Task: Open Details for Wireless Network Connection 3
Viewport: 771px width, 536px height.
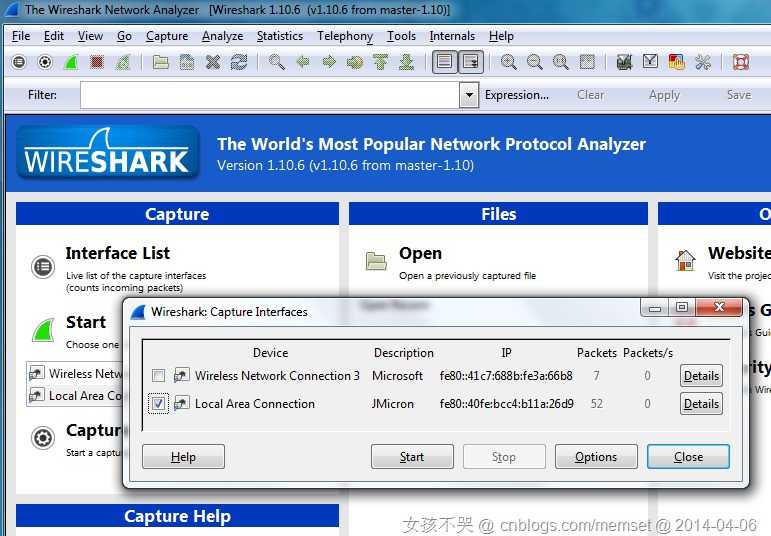Action: pyautogui.click(x=701, y=376)
